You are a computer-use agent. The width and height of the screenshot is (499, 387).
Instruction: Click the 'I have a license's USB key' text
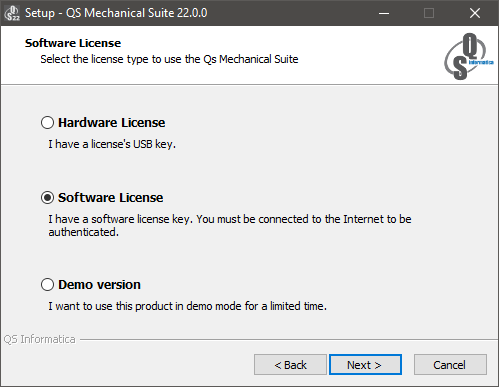point(112,144)
